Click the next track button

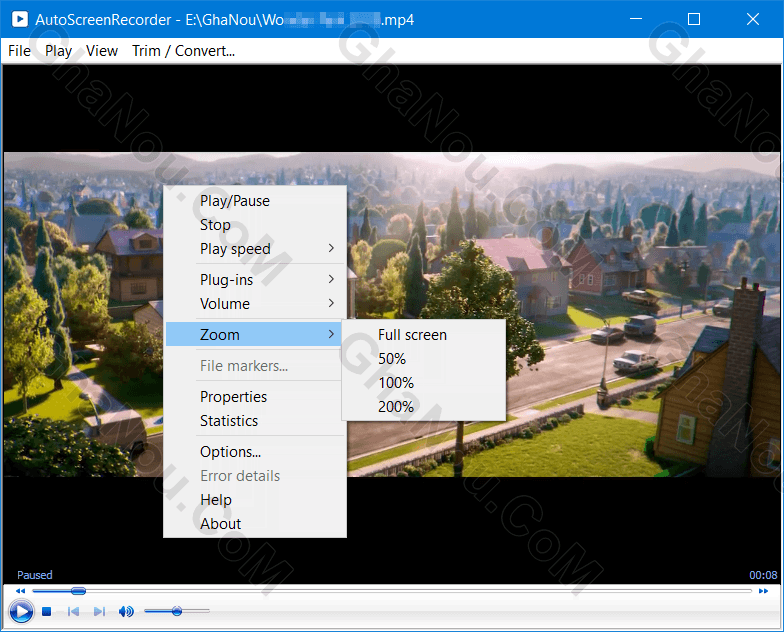[x=100, y=611]
